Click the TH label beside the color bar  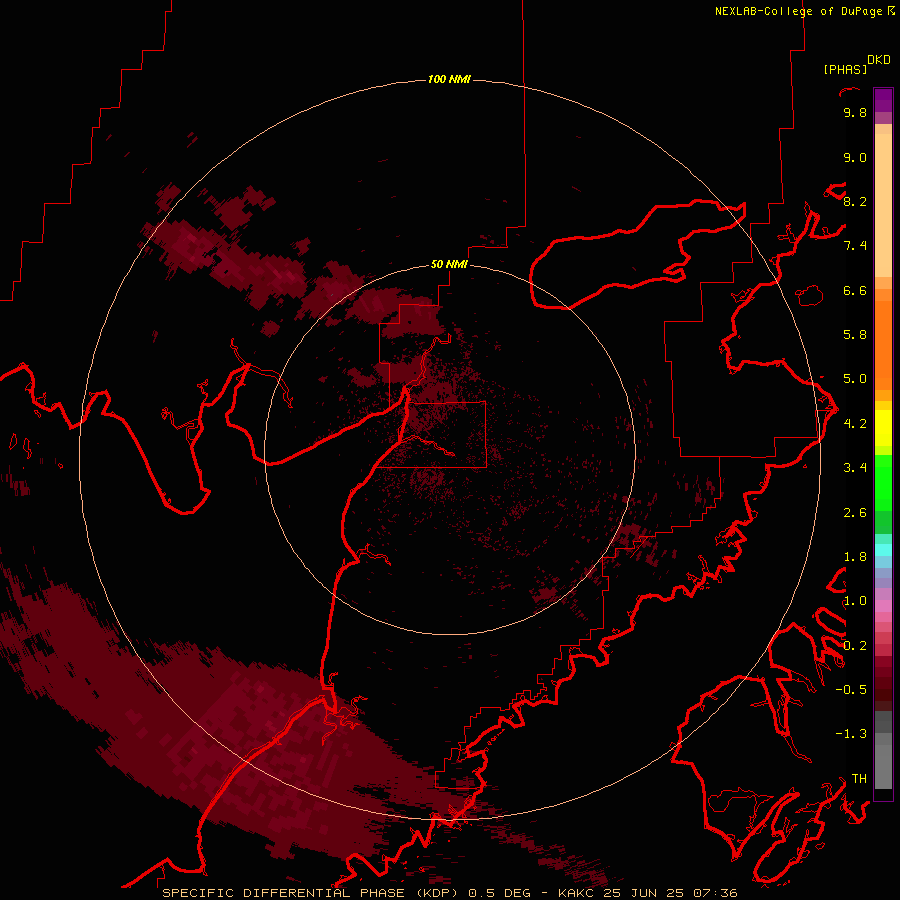click(x=859, y=779)
